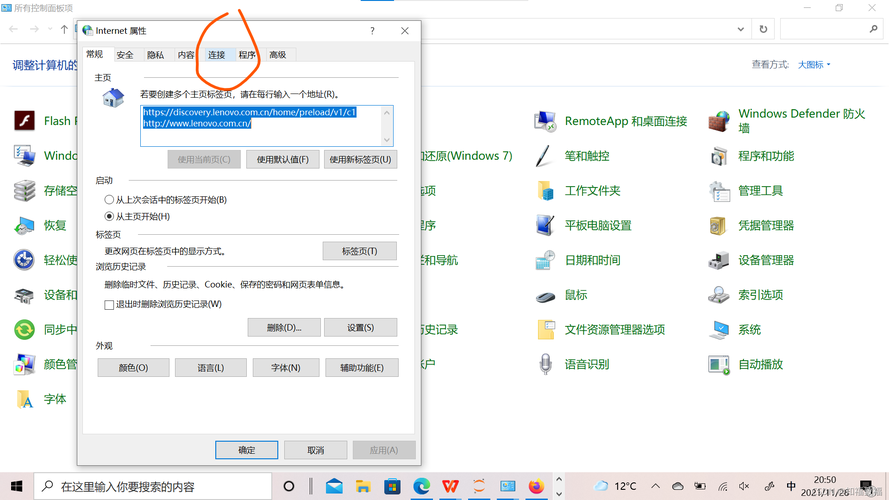Switch to the 高级 tab

pos(278,55)
